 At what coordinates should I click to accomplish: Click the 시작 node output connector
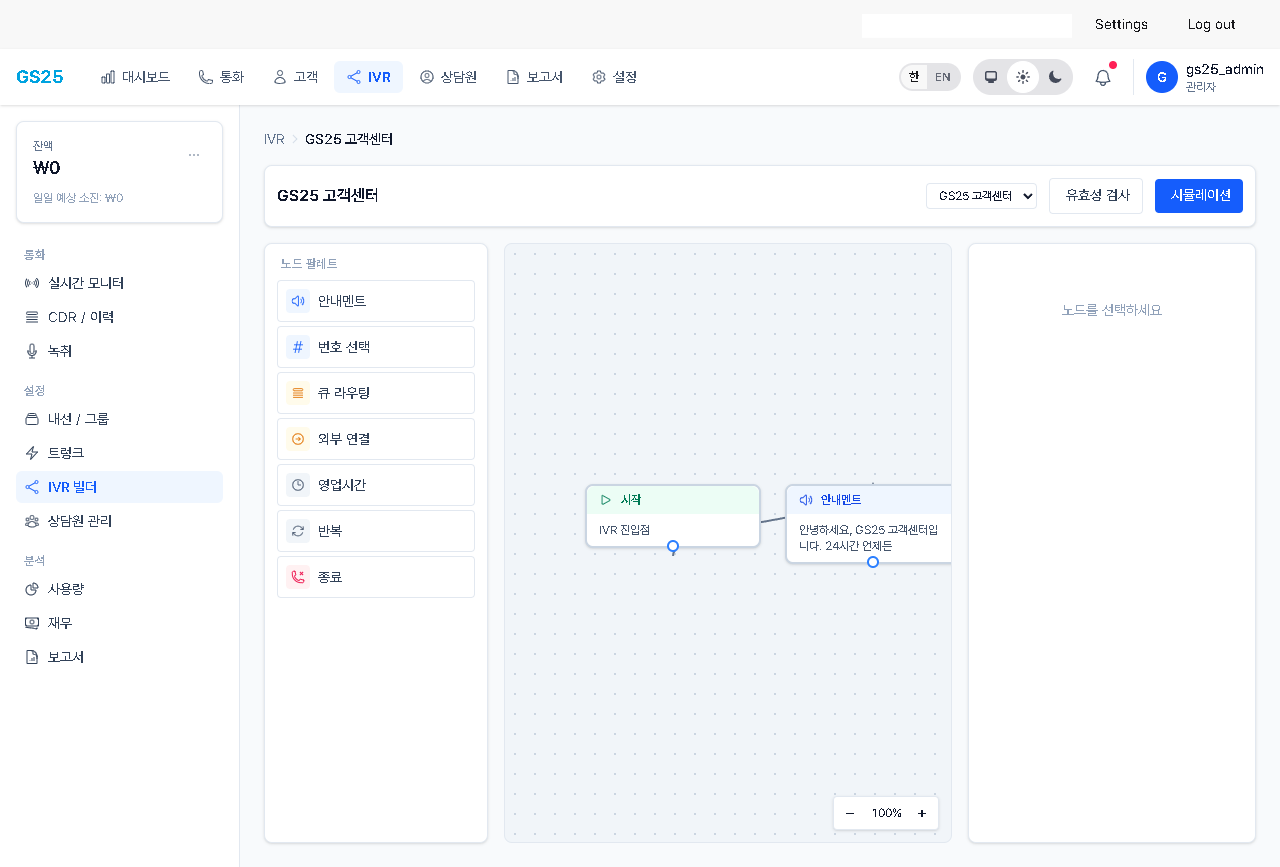[673, 547]
